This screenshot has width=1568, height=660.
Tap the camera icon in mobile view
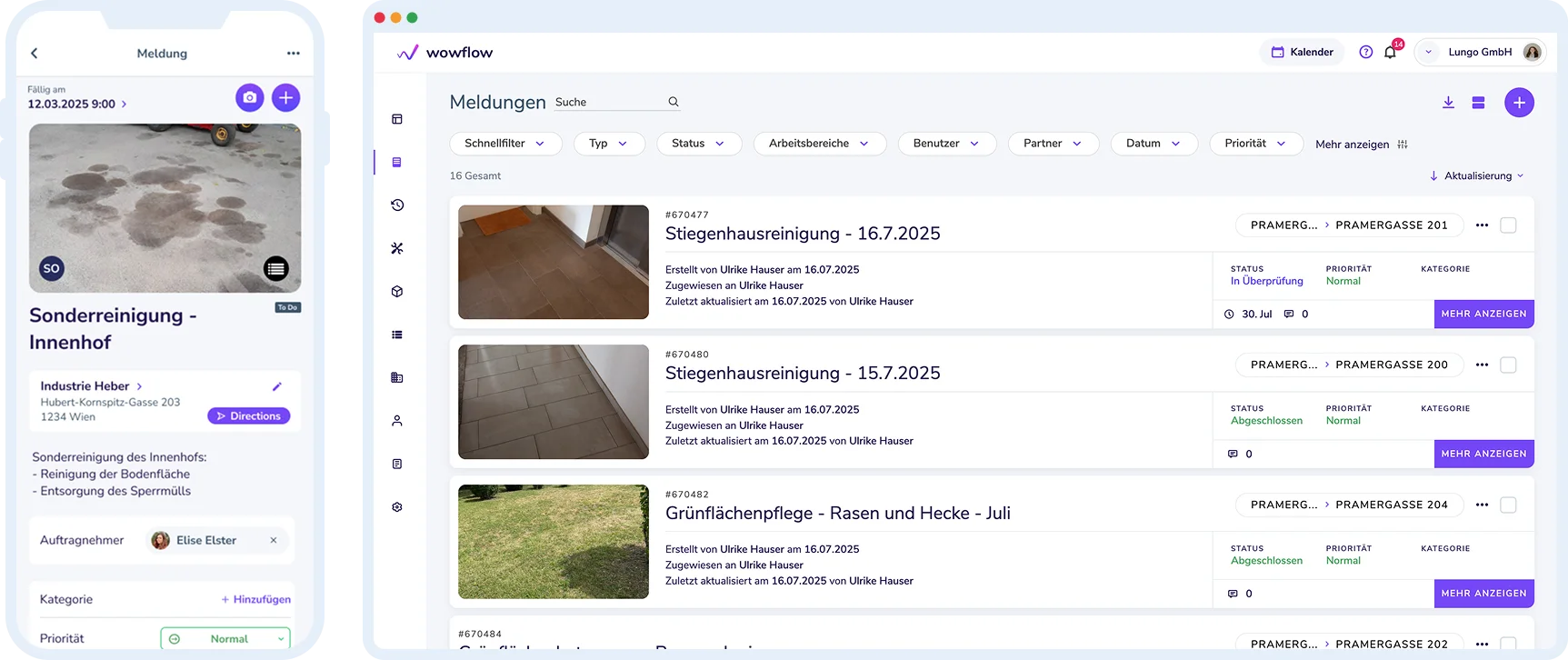pos(250,97)
